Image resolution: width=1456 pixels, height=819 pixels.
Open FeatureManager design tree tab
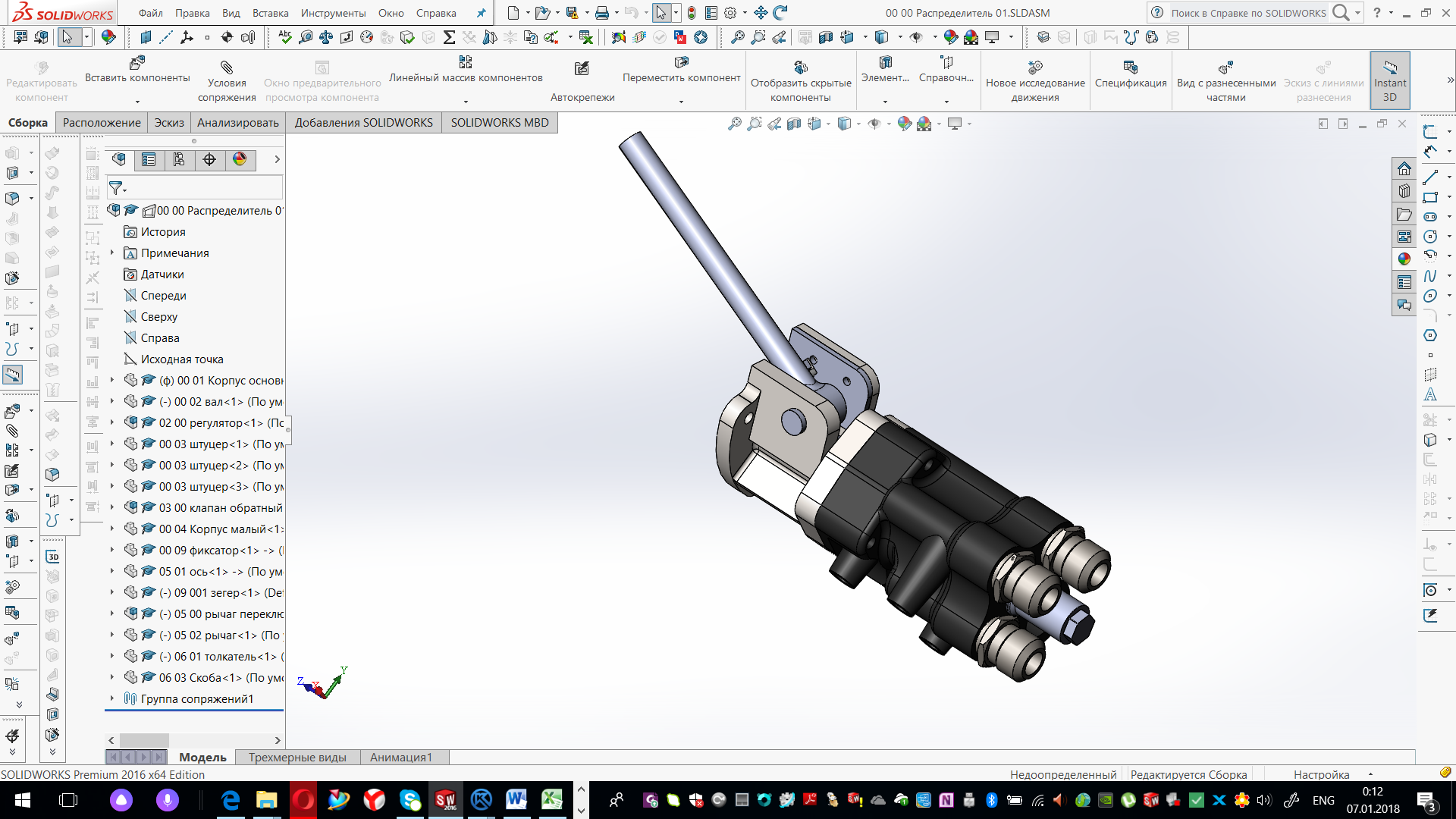(119, 159)
